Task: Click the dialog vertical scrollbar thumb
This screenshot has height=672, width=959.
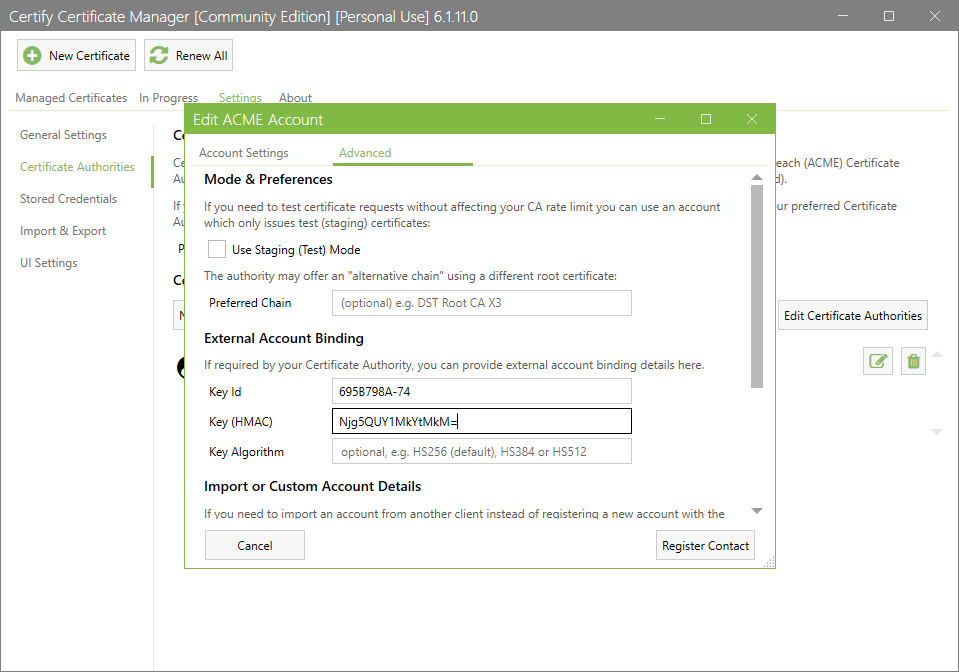Action: [757, 286]
